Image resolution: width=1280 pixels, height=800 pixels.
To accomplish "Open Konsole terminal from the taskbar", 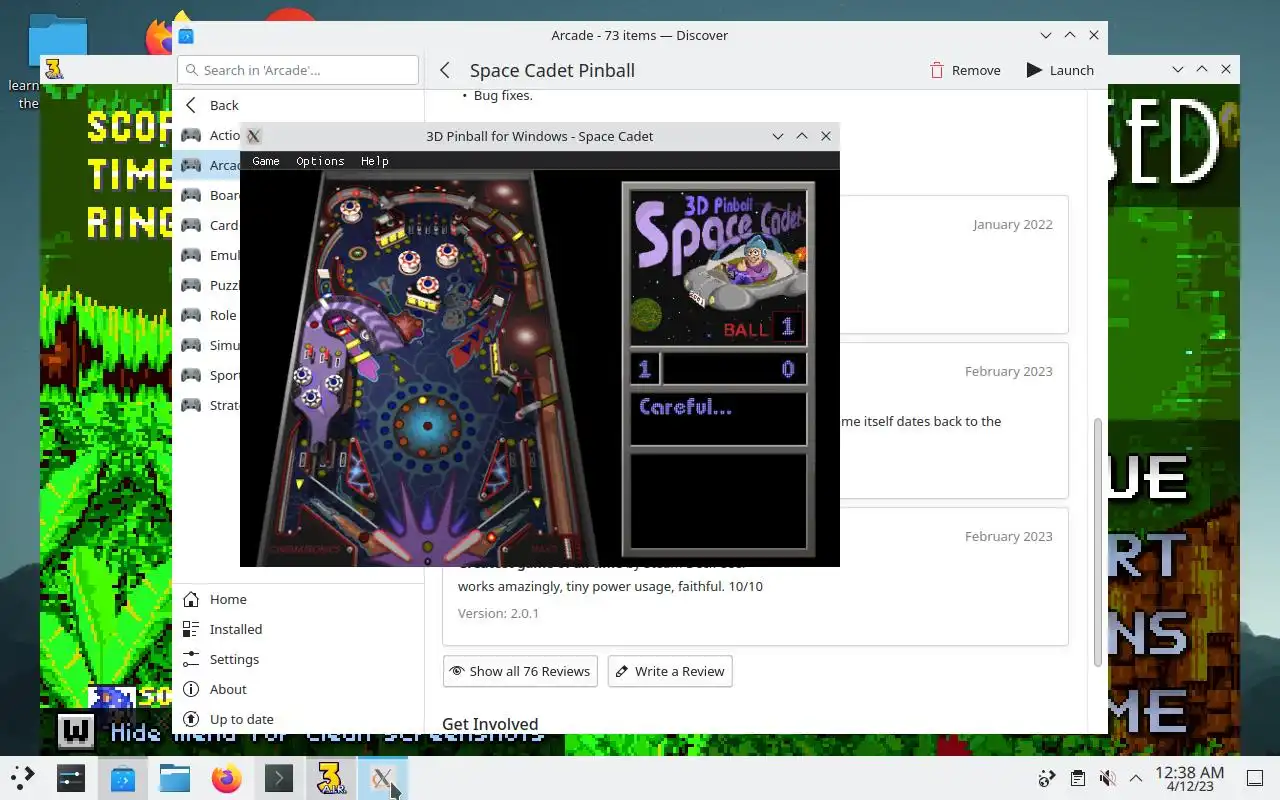I will coord(279,778).
